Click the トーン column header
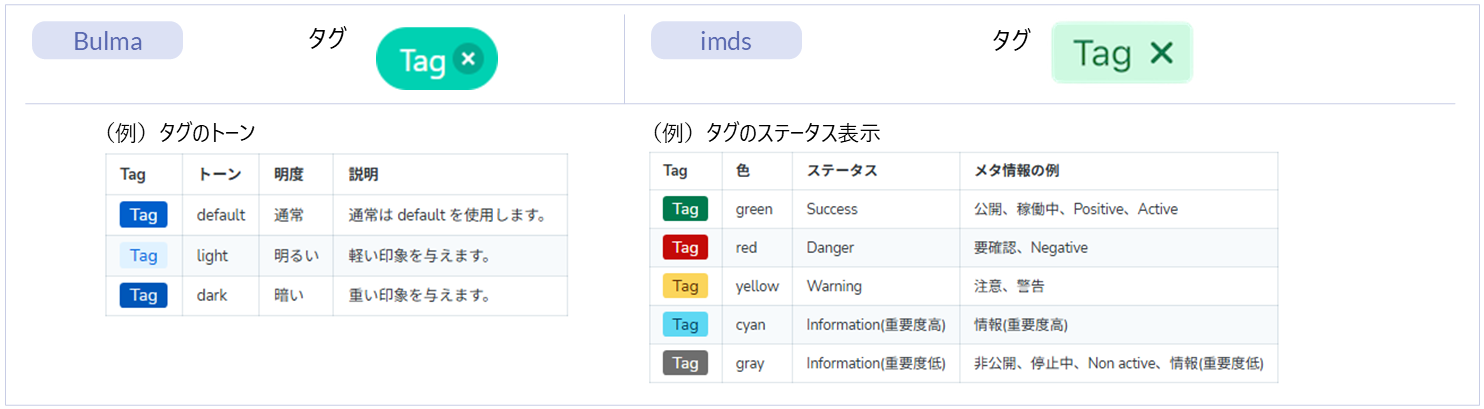This screenshot has width=1484, height=409. [219, 174]
